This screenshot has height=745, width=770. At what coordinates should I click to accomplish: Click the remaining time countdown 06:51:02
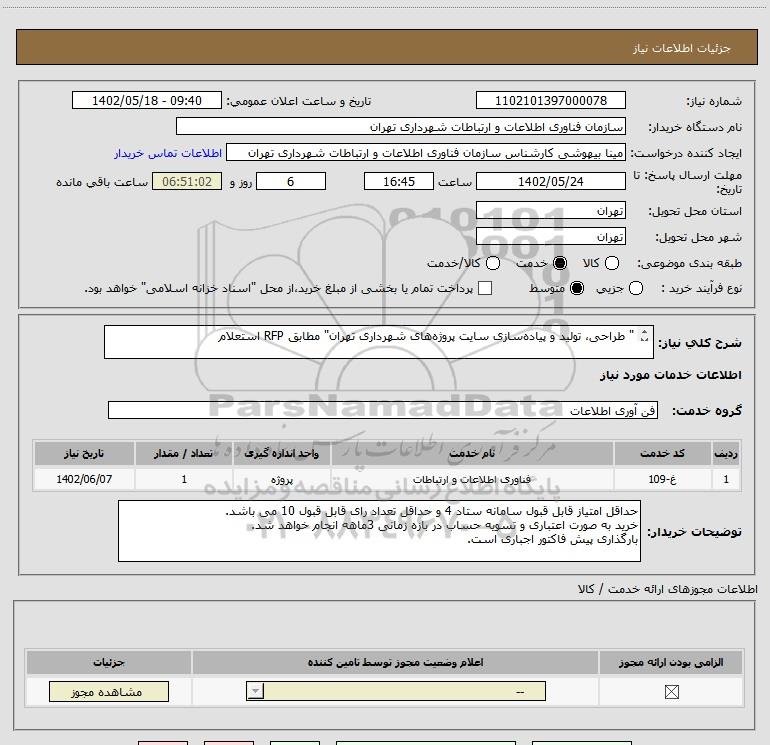[187, 181]
